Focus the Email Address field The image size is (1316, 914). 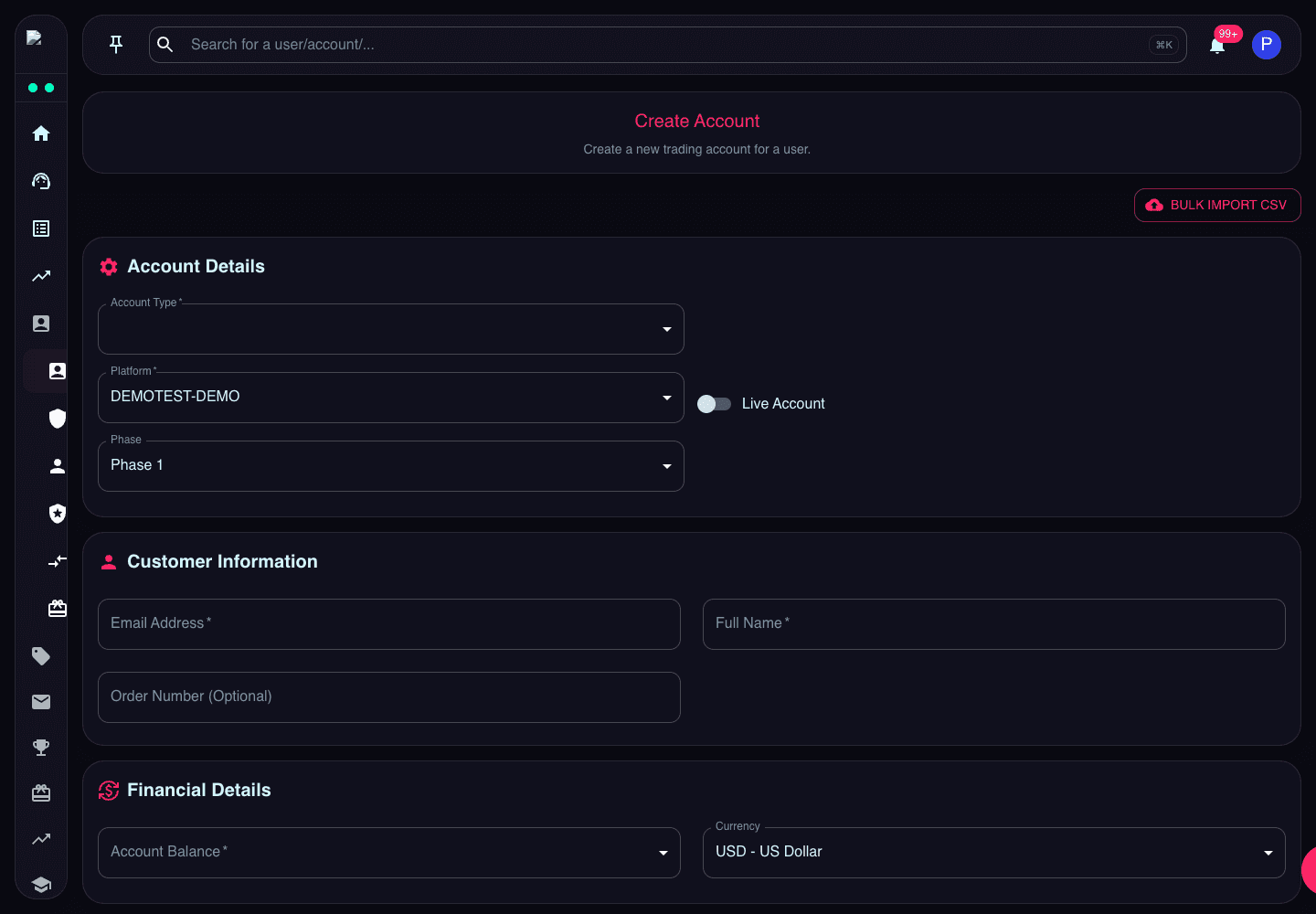(x=389, y=624)
